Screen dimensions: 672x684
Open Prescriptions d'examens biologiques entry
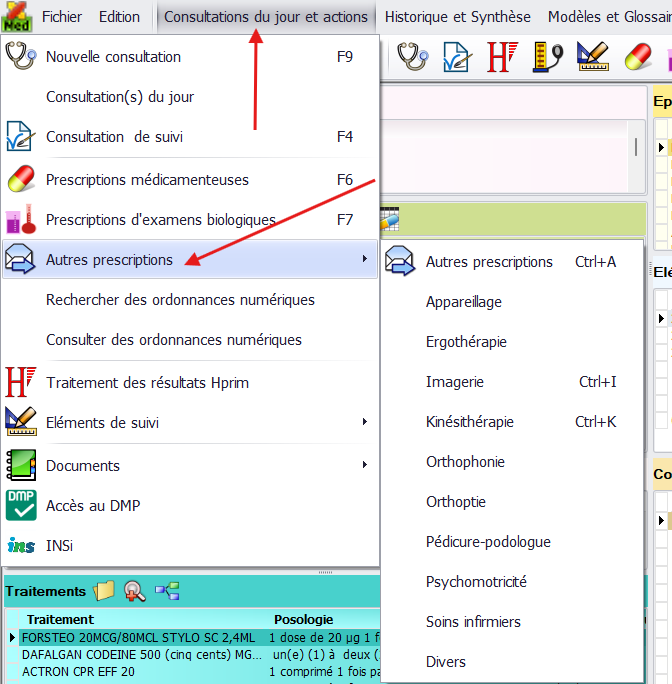tap(190, 219)
